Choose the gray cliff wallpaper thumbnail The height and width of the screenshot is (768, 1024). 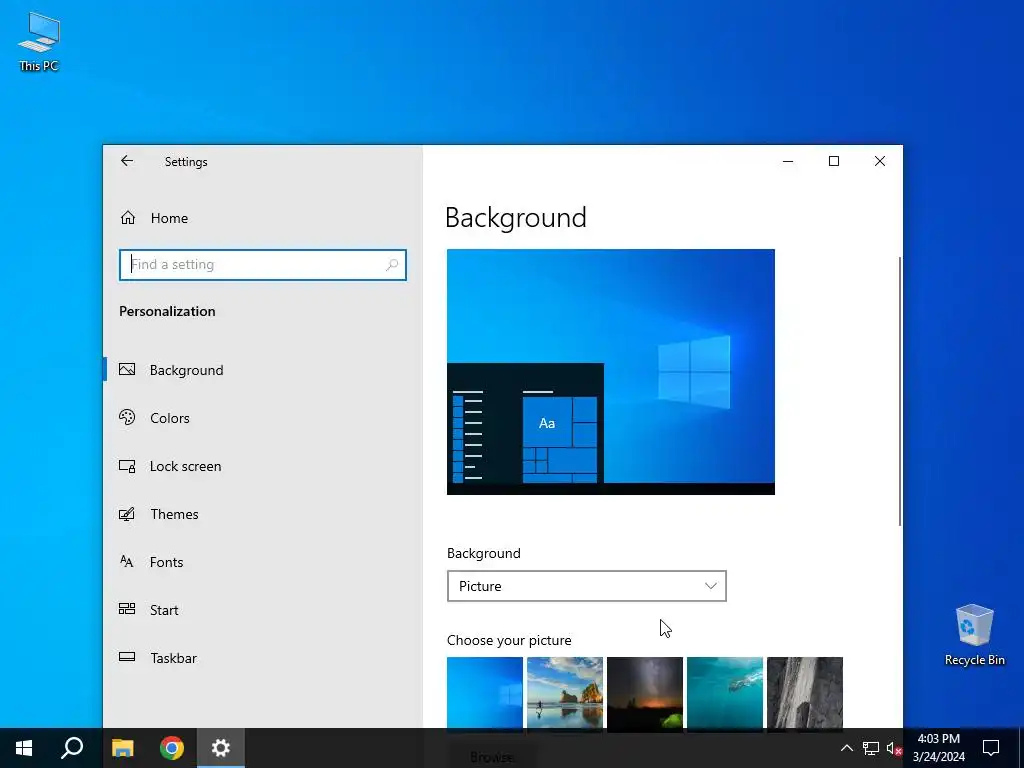[x=805, y=693]
